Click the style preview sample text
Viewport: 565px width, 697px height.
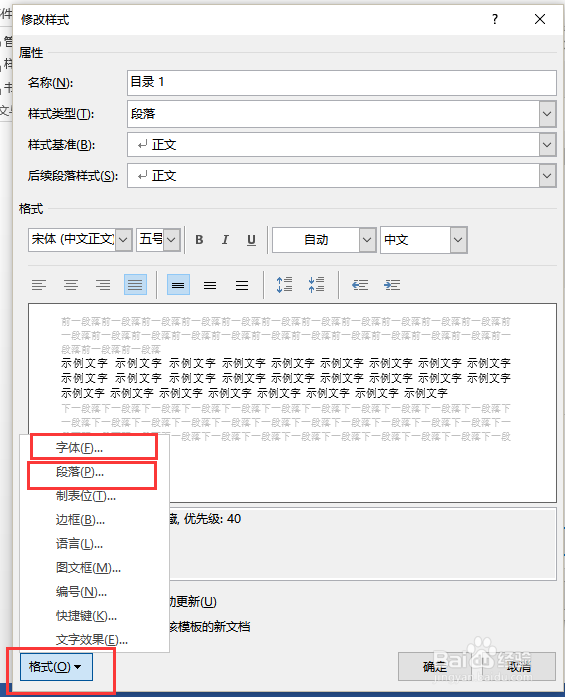(285, 378)
